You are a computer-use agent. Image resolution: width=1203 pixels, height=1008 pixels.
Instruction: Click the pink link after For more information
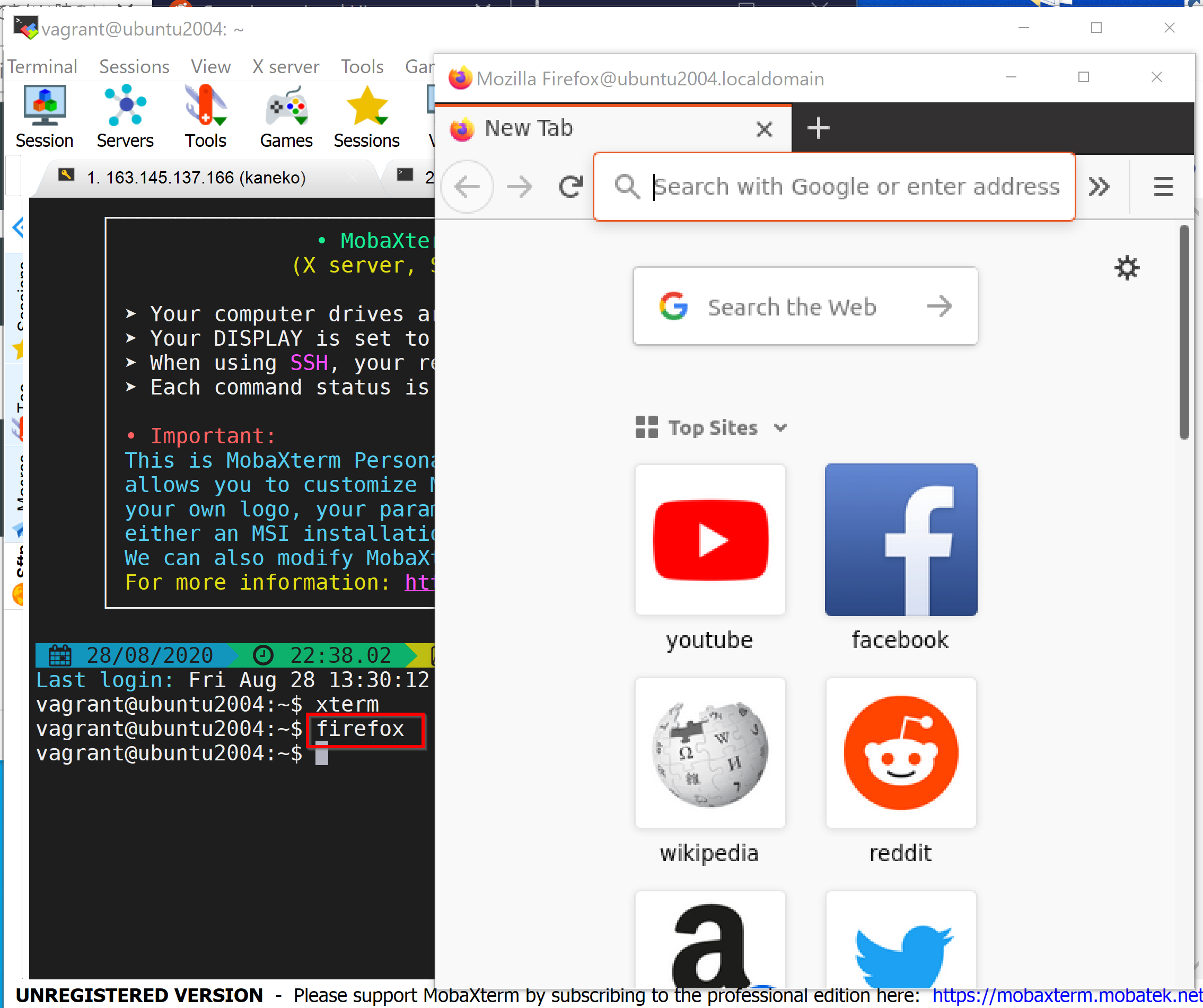tap(419, 582)
